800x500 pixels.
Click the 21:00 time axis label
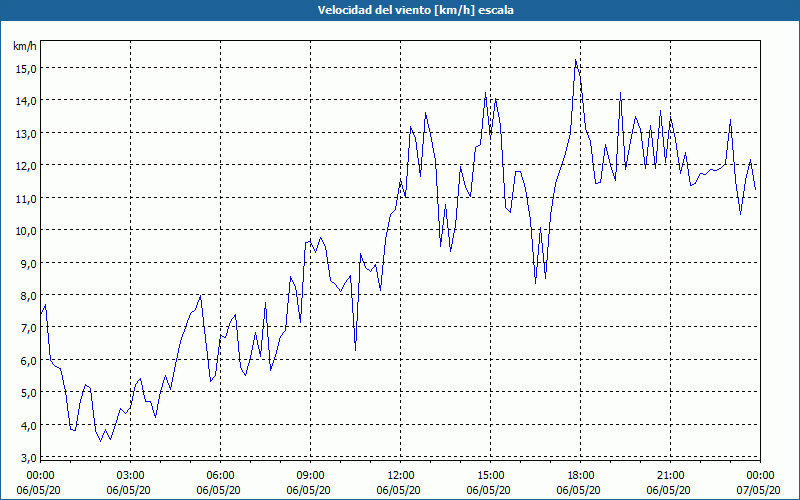[670, 475]
